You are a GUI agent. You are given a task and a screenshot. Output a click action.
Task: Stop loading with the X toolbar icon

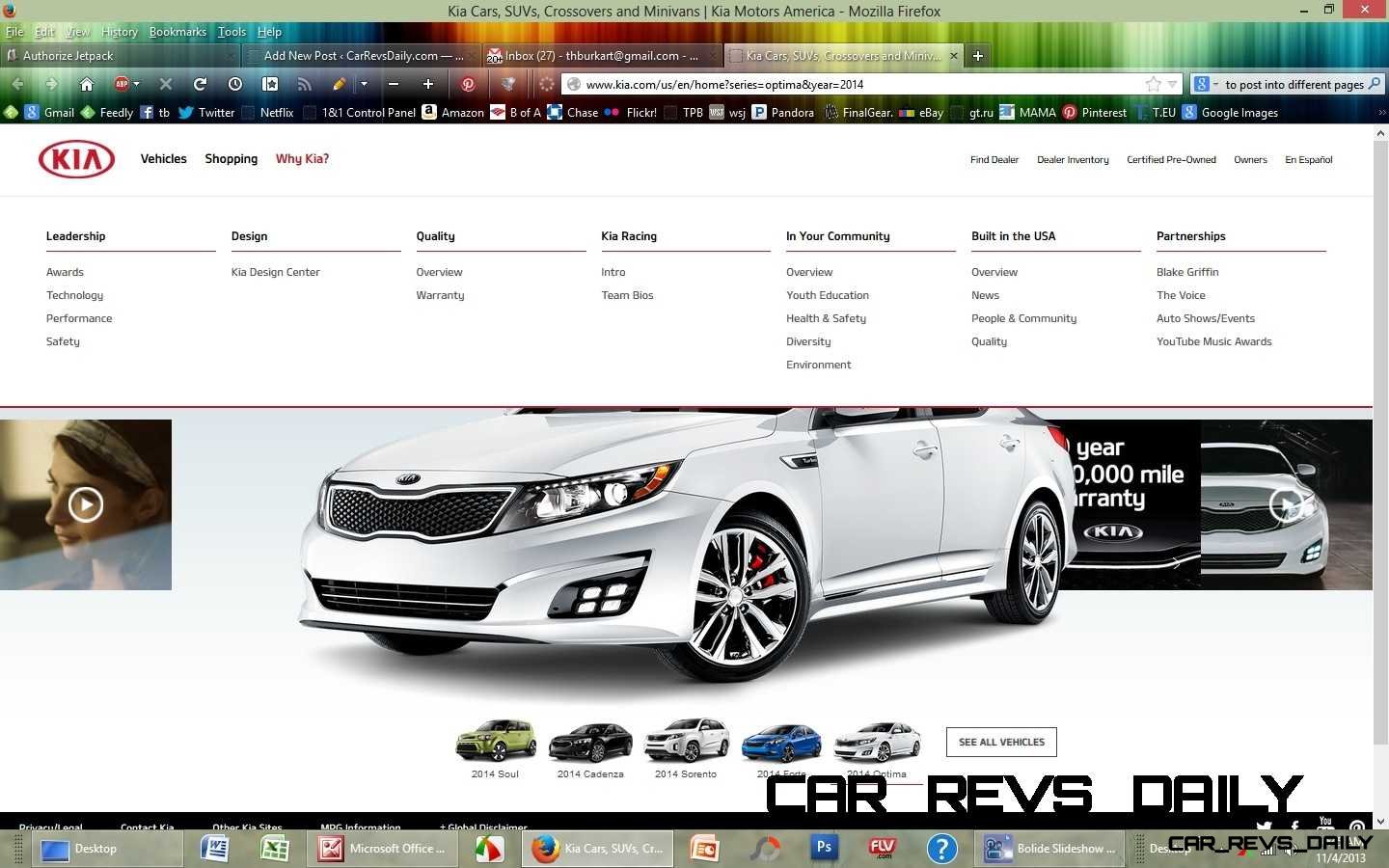tap(165, 84)
